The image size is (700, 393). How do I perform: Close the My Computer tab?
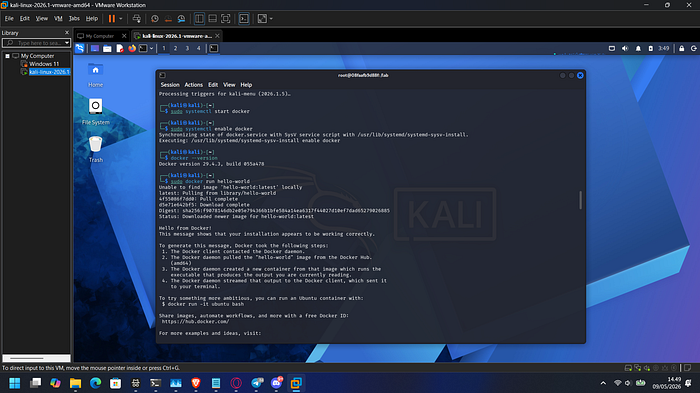pos(124,36)
